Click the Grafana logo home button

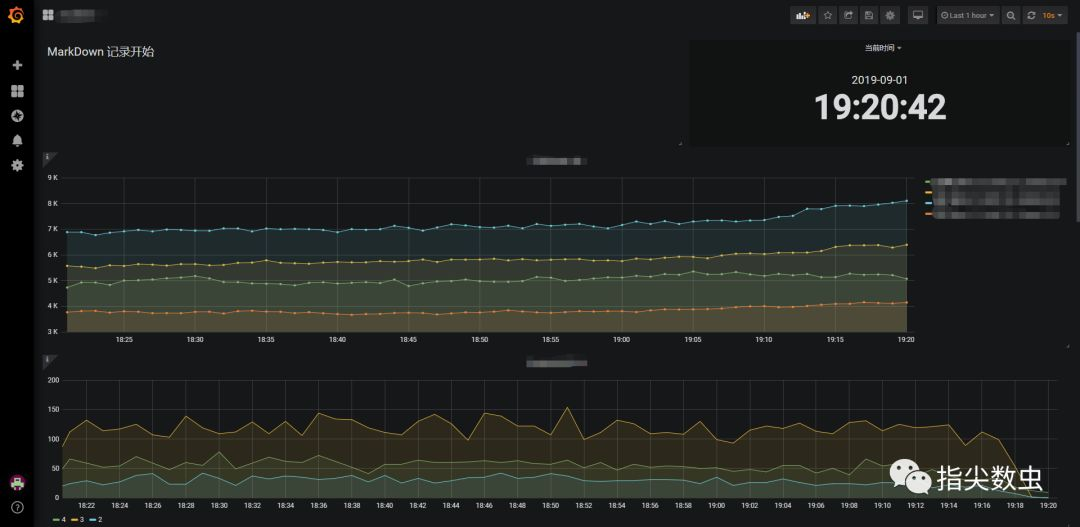(x=17, y=15)
